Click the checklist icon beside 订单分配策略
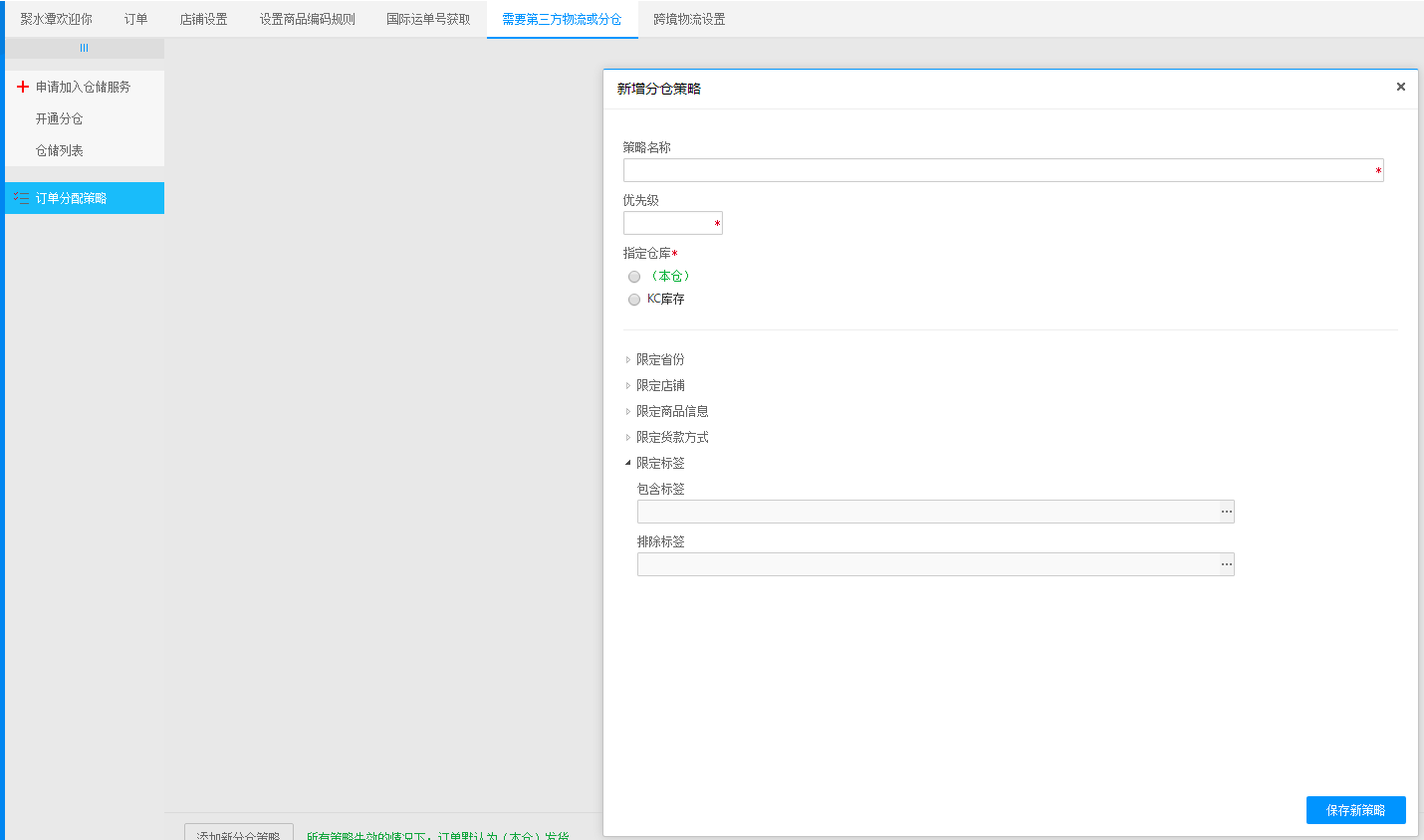The image size is (1424, 840). pyautogui.click(x=21, y=198)
